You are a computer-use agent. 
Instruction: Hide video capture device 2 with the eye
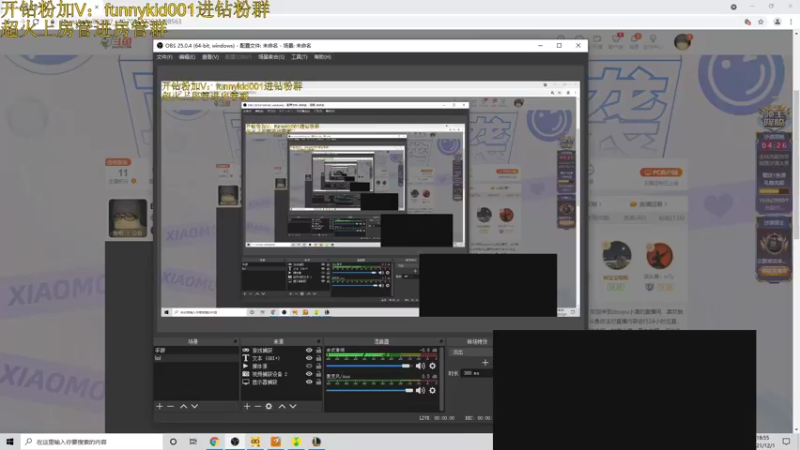pyautogui.click(x=309, y=374)
